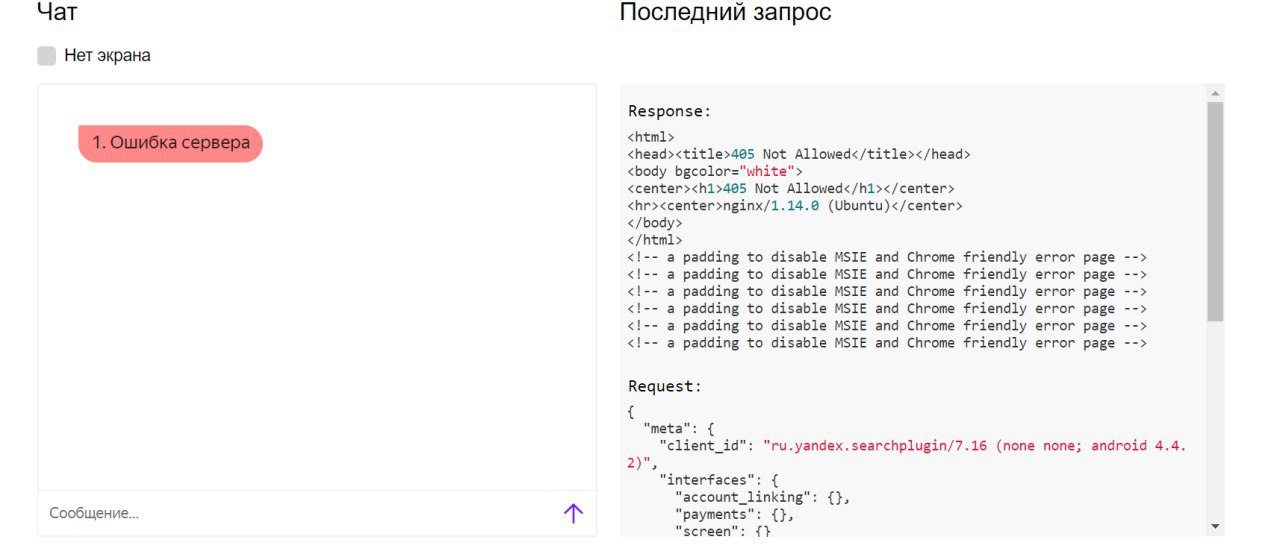The width and height of the screenshot is (1280, 554).
Task: Tick the "Нет экрана" checkbox
Action: coord(47,56)
